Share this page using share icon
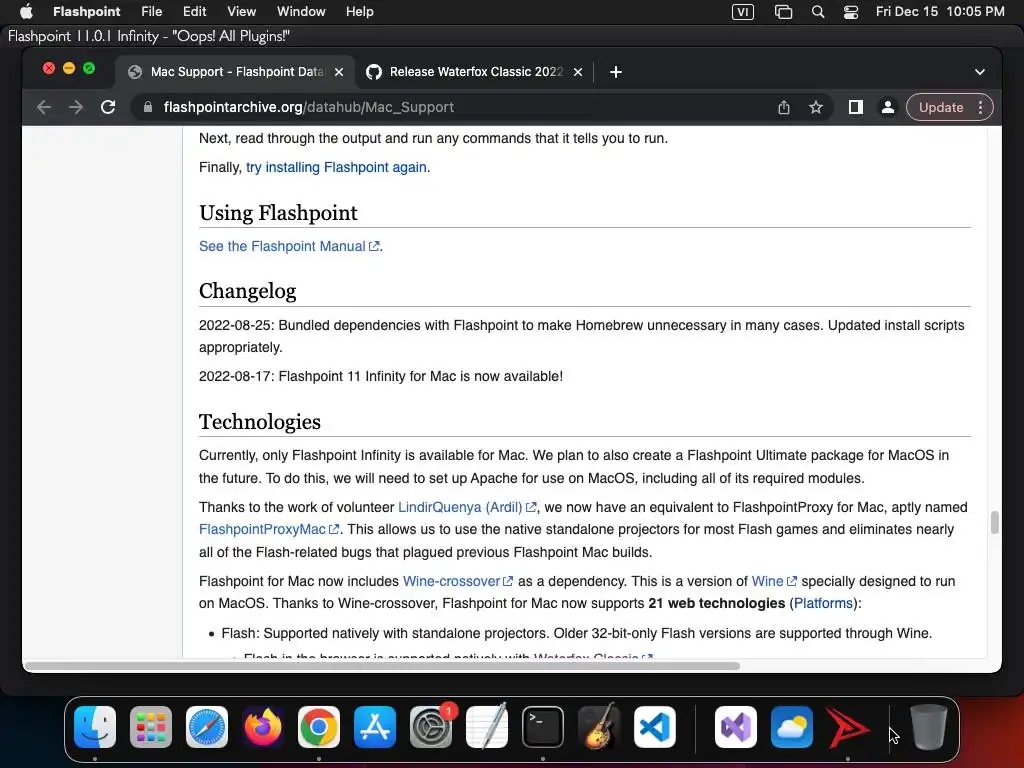The height and width of the screenshot is (768, 1024). (784, 107)
